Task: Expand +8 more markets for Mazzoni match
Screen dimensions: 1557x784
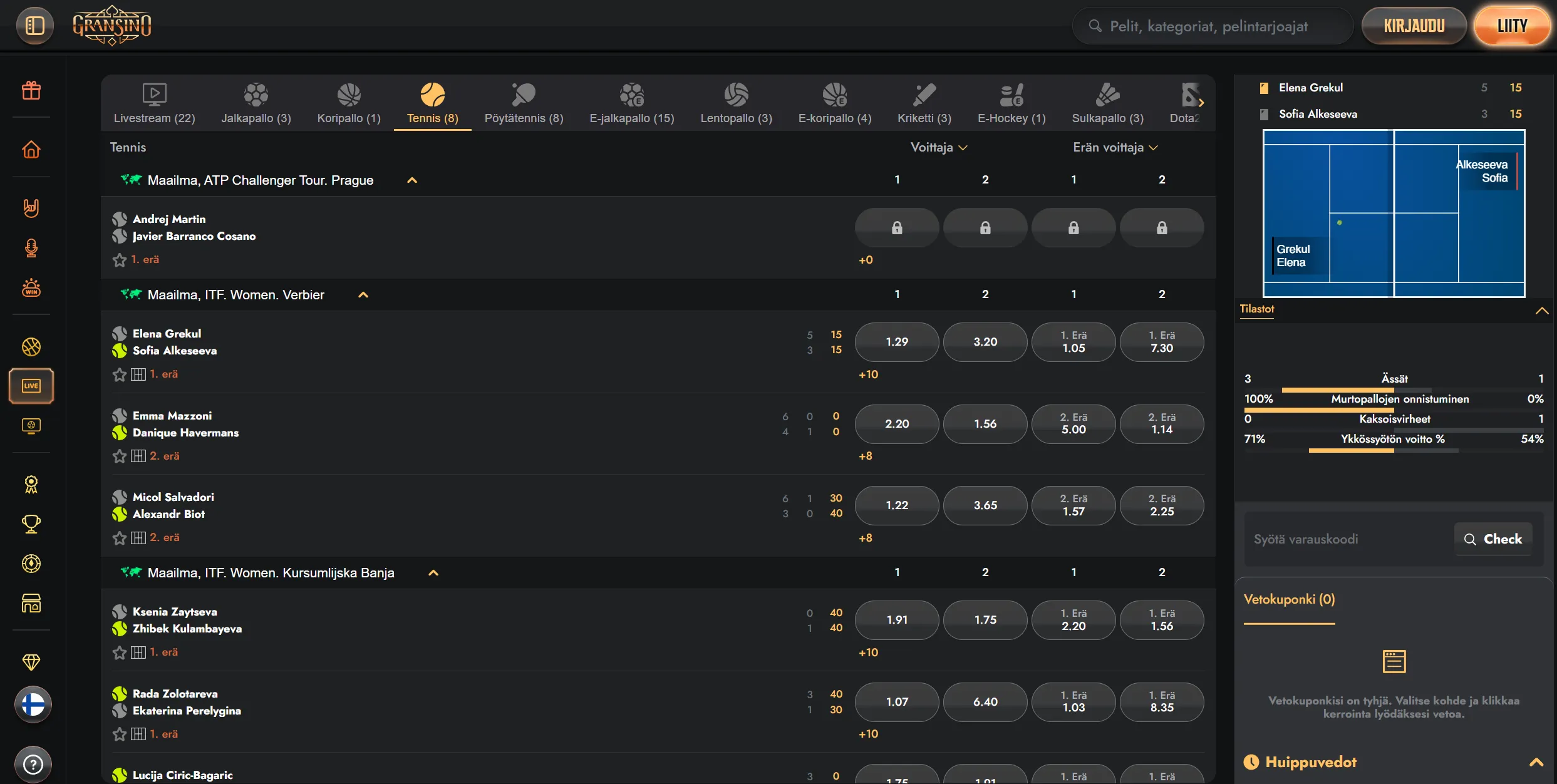Action: (866, 456)
